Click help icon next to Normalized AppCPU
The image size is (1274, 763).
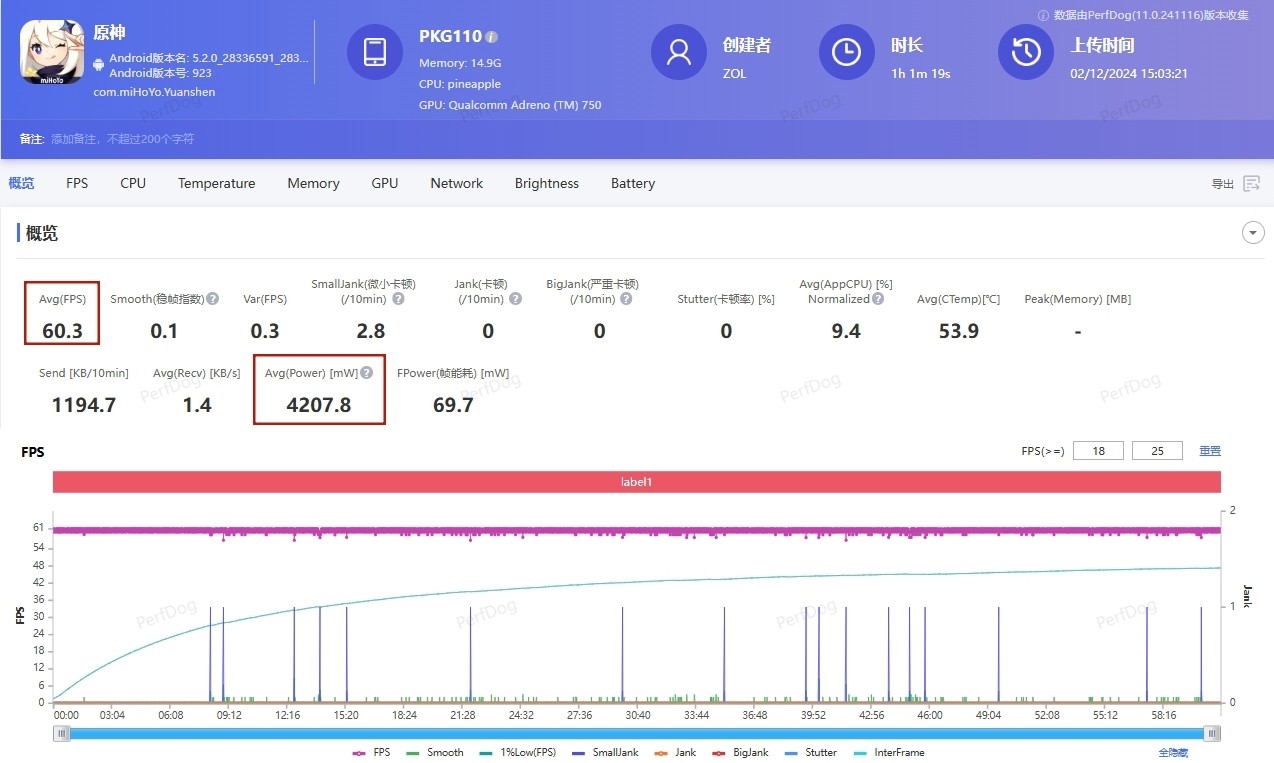tap(877, 299)
